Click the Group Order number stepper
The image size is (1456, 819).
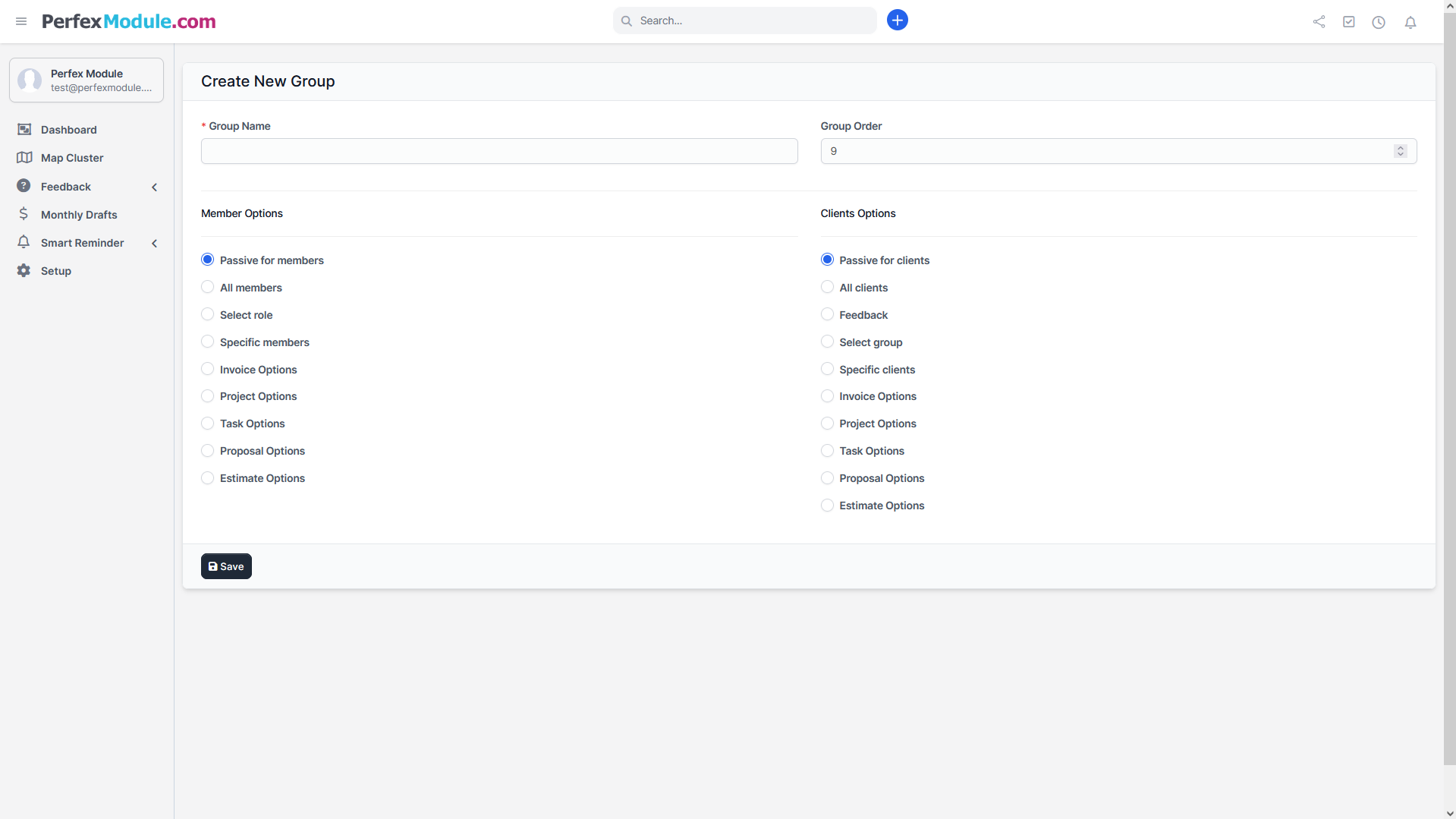(x=1400, y=151)
